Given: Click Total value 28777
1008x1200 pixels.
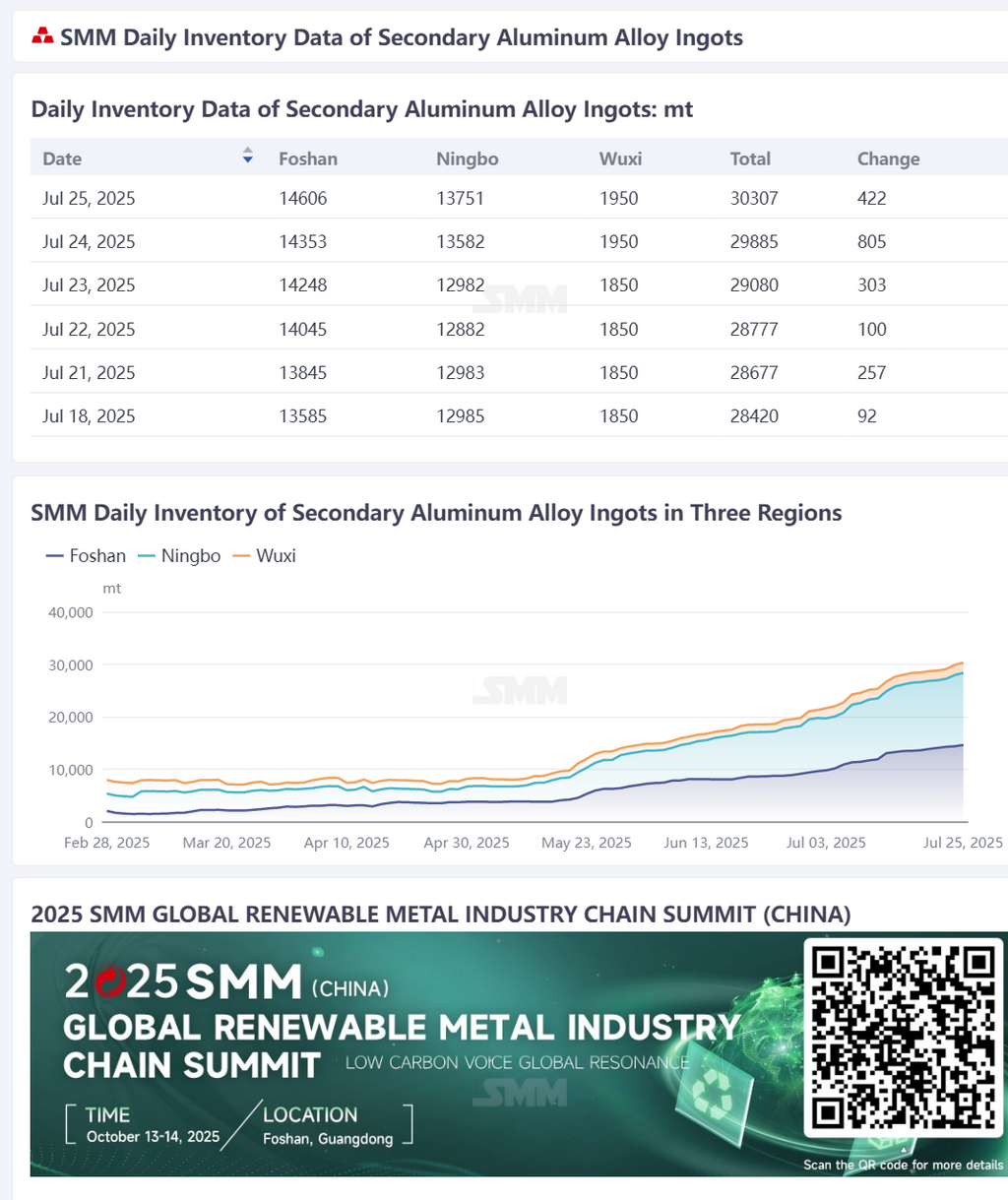Looking at the screenshot, I should (754, 329).
